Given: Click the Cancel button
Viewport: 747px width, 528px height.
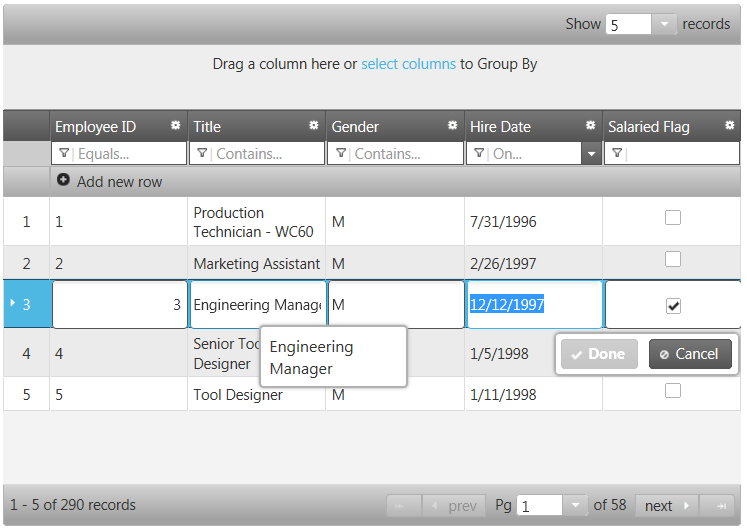Looking at the screenshot, I should [690, 354].
